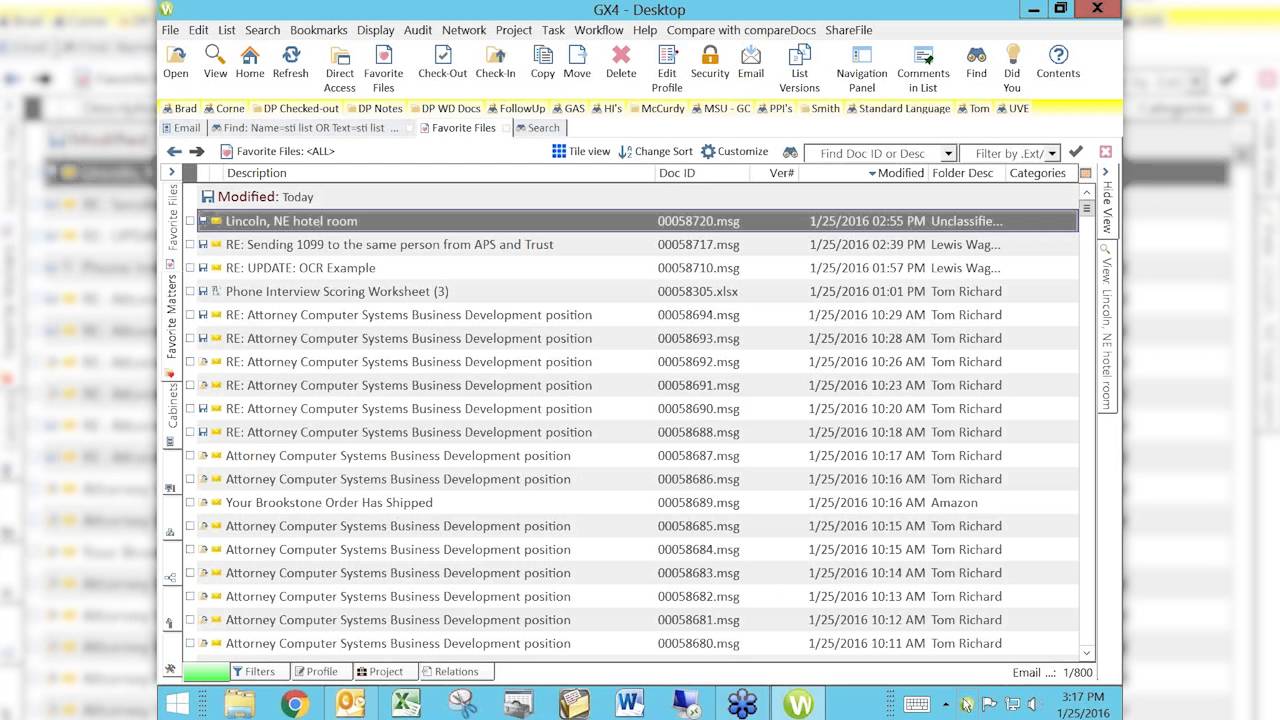The height and width of the screenshot is (720, 1280).
Task: Toggle the Navigation Panel
Action: (861, 69)
